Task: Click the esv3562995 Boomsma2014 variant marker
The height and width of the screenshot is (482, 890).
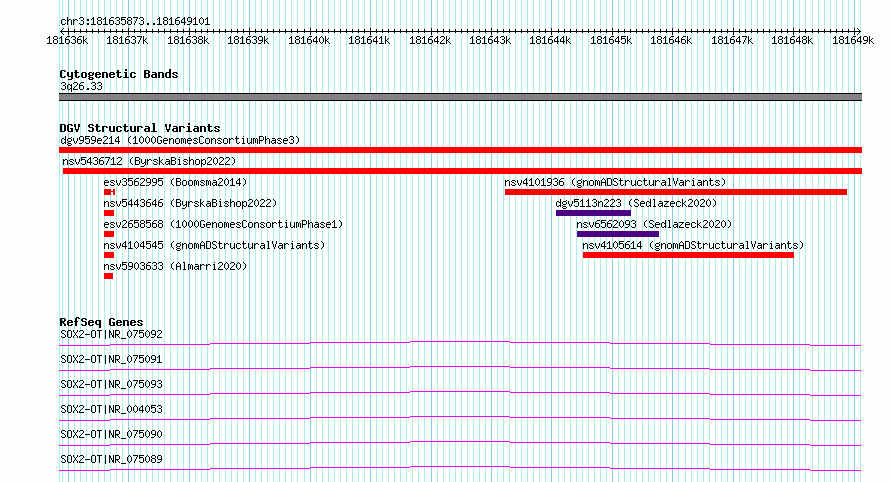Action: (x=110, y=192)
